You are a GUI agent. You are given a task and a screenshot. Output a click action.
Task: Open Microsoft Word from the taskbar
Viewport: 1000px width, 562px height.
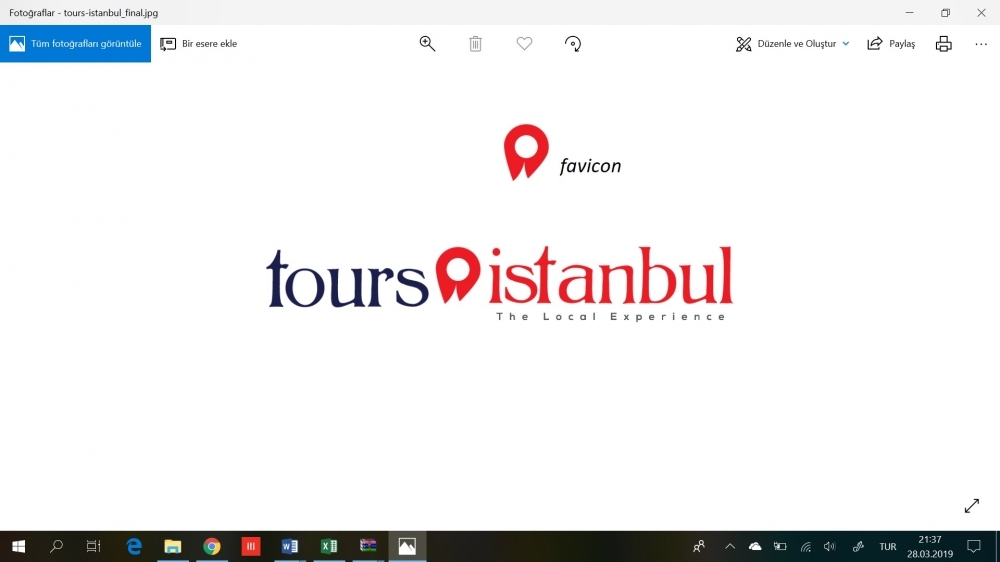tap(290, 546)
